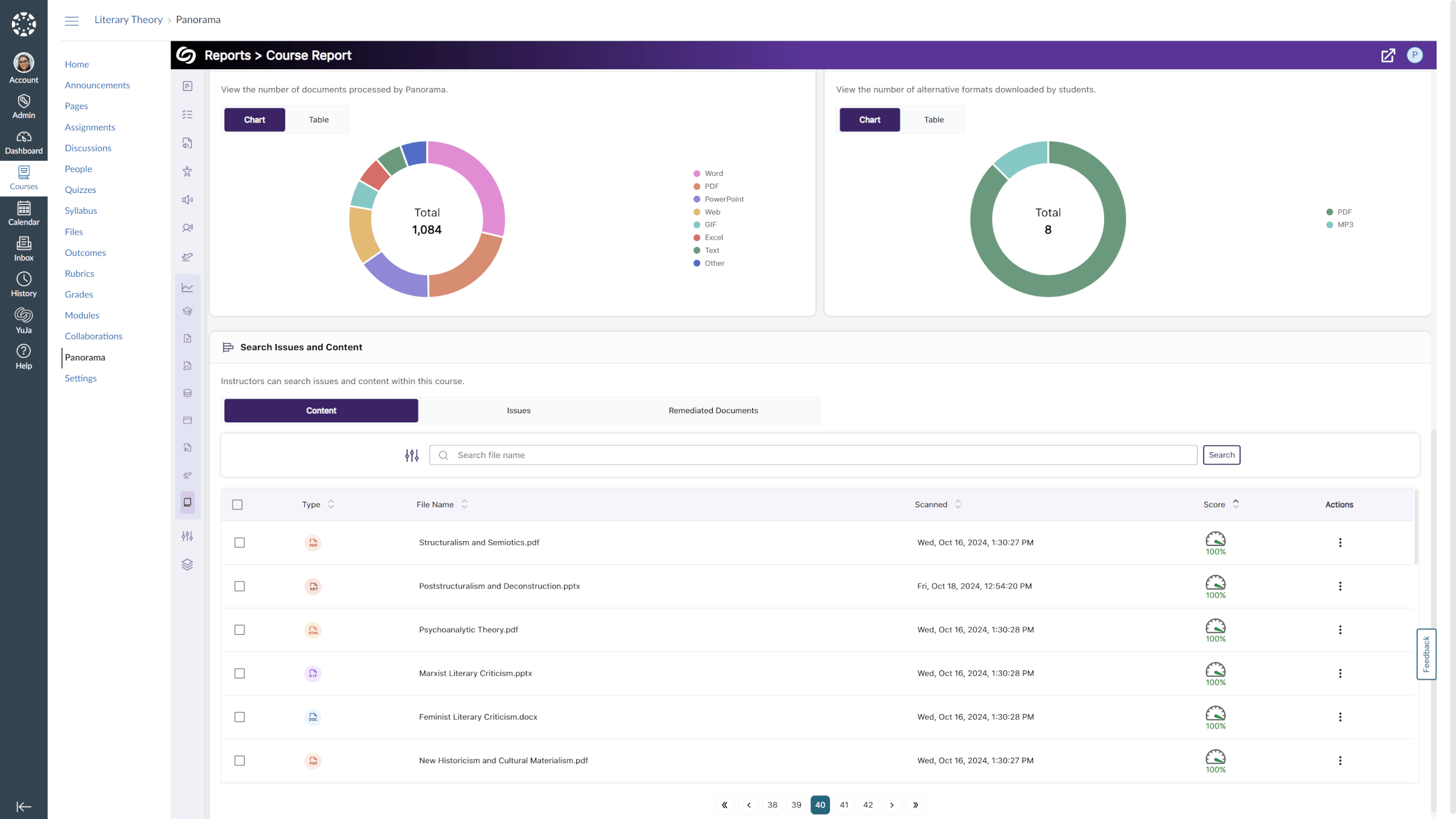Open the Admin section in global nav
Viewport: 1456px width, 819px height.
(24, 107)
